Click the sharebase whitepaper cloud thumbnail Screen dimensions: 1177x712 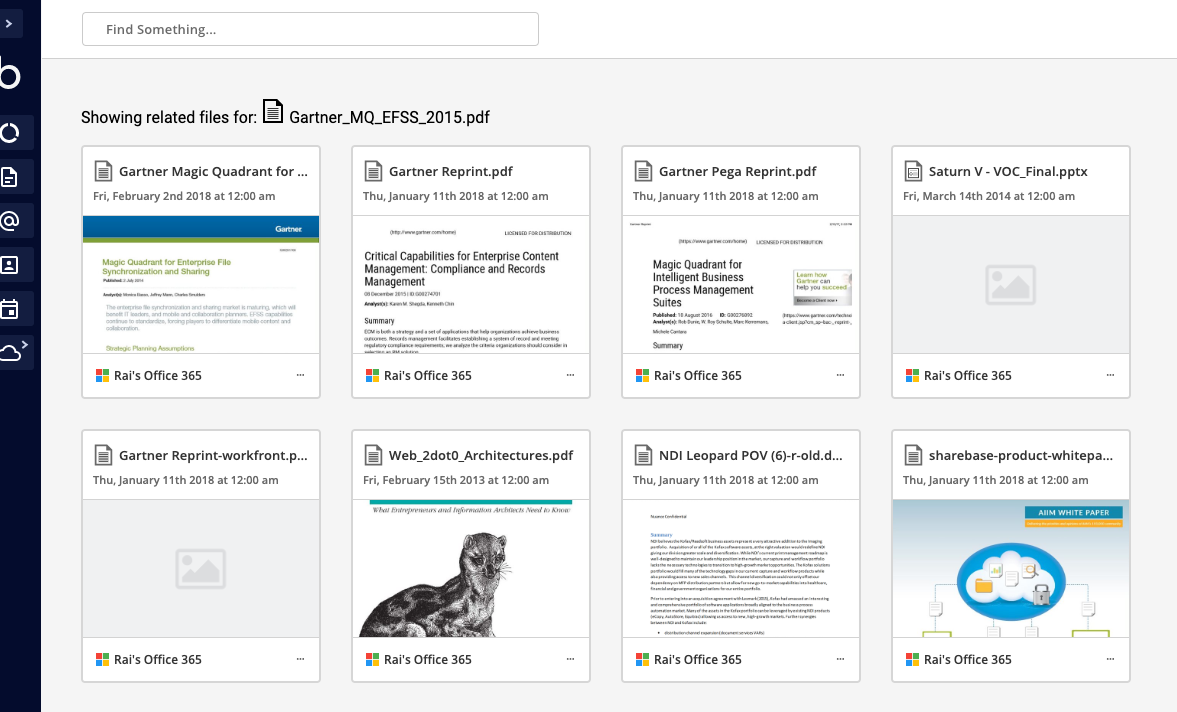(x=1011, y=569)
